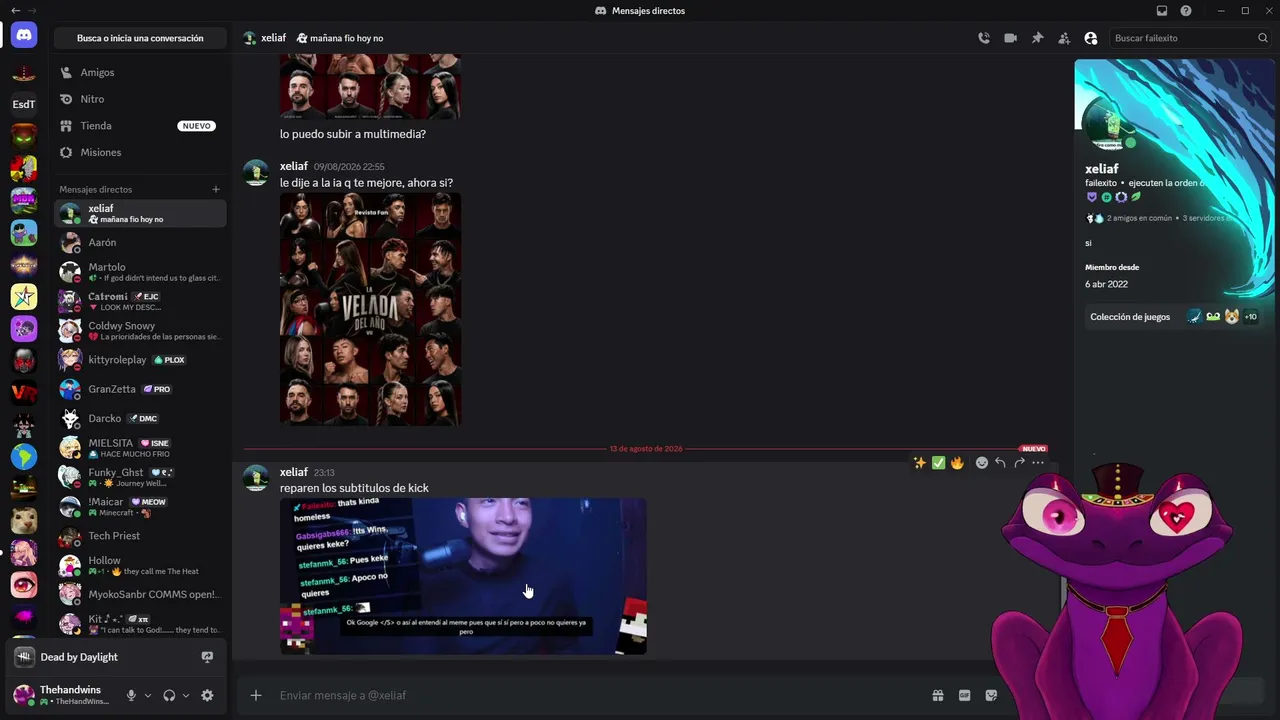Open Darcko direct message
1280x720 pixels.
click(140, 418)
